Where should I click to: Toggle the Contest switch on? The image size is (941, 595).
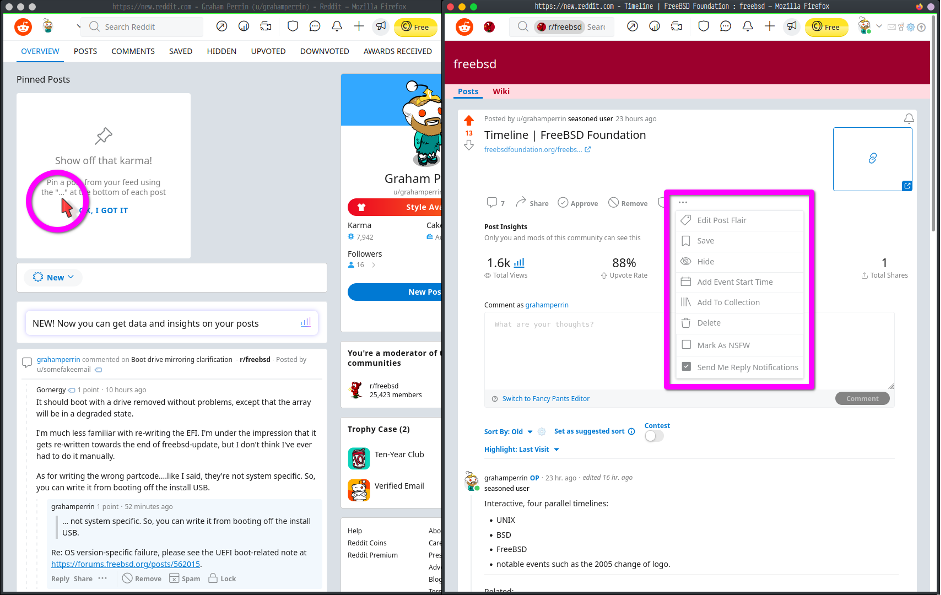click(655, 436)
